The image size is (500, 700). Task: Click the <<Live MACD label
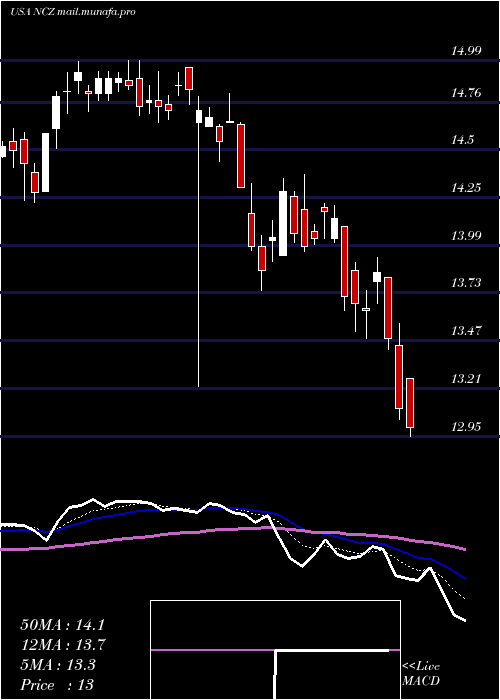[x=421, y=674]
